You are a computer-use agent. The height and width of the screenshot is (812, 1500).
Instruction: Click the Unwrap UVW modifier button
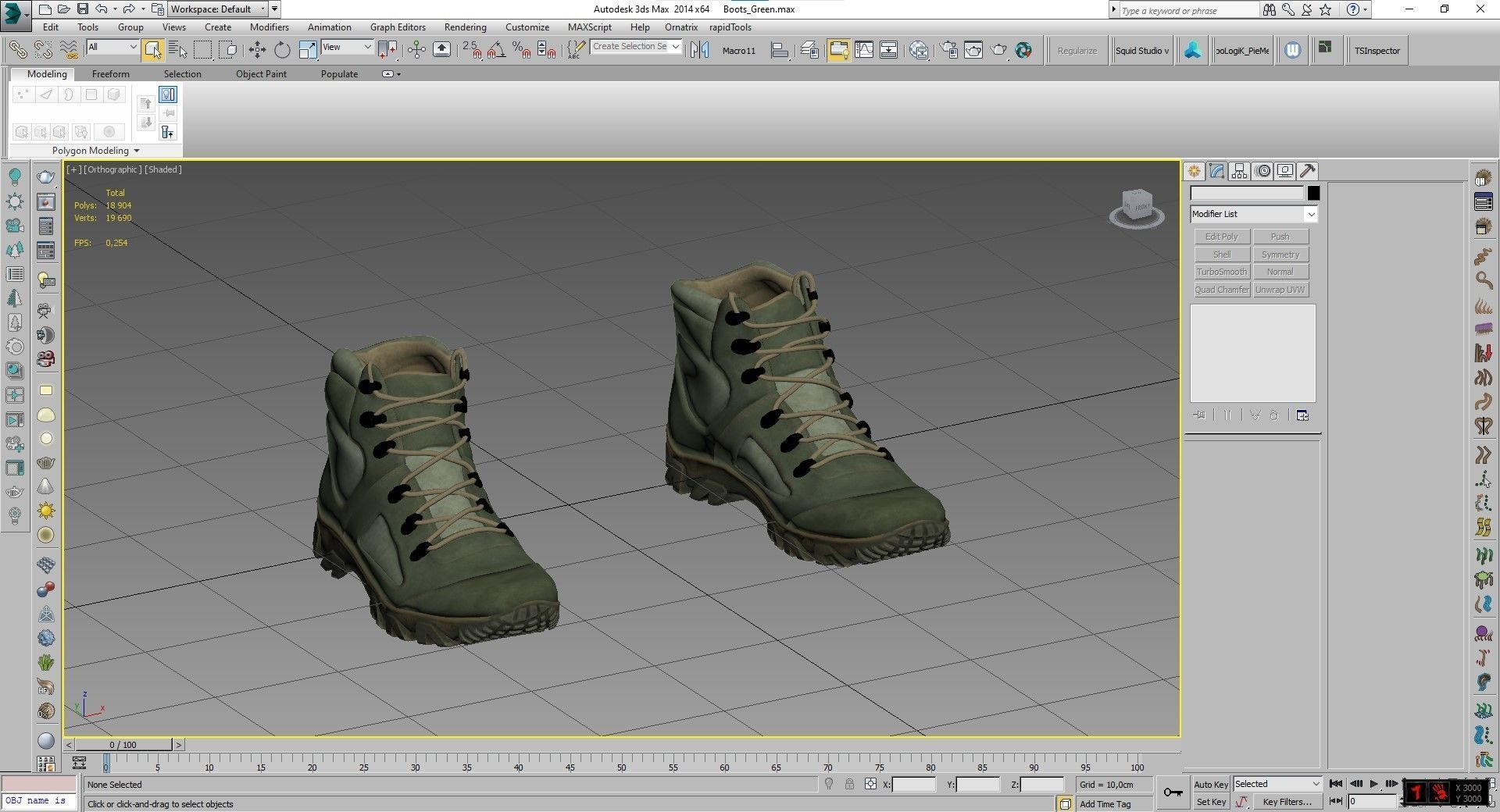(1280, 290)
